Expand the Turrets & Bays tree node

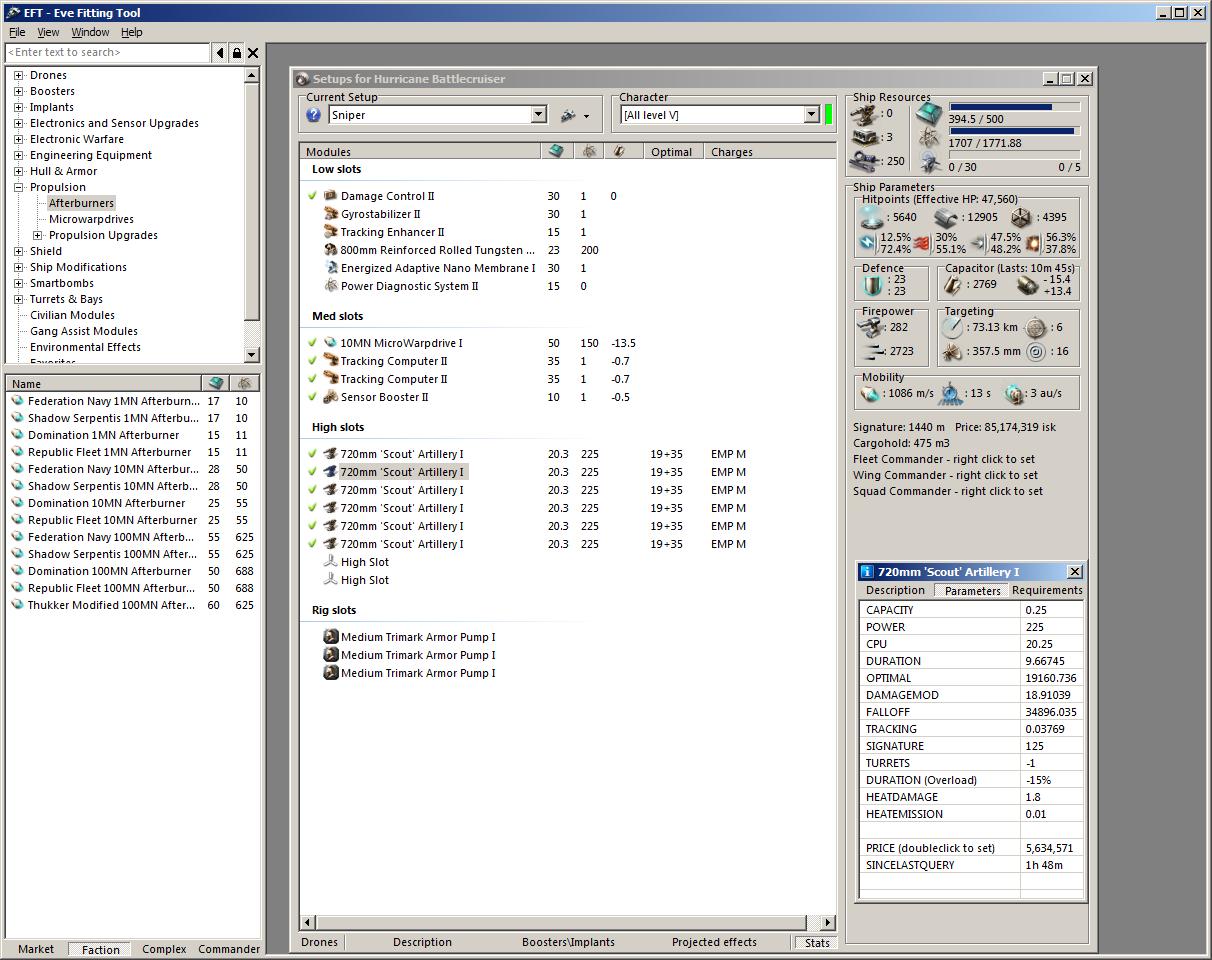pos(19,299)
